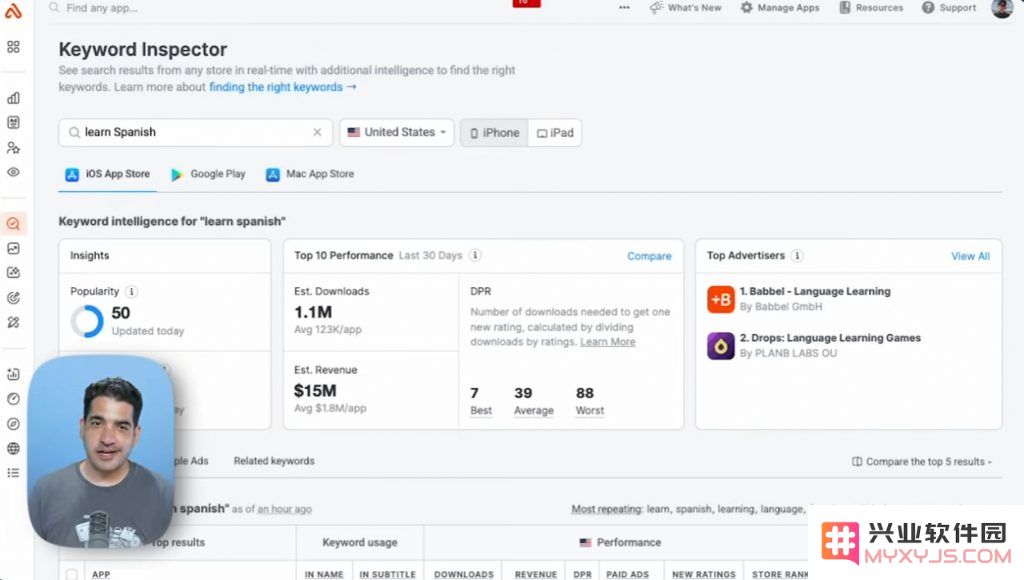Open the gauge icon in the sidebar
This screenshot has height=580, width=1024.
13,399
